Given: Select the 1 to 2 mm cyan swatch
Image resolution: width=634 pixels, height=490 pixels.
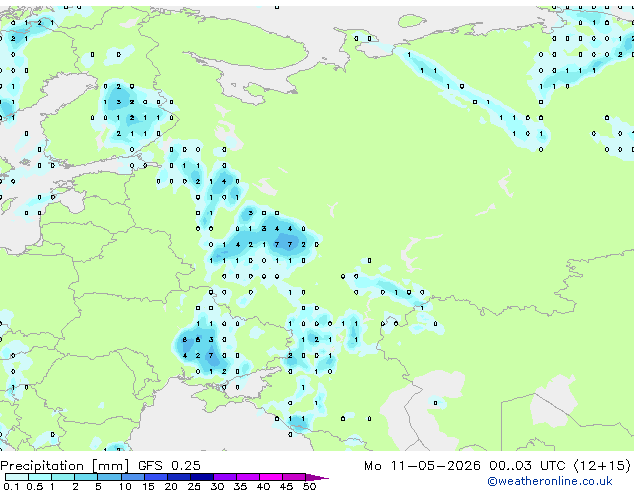Looking at the screenshot, I should pos(63,477).
